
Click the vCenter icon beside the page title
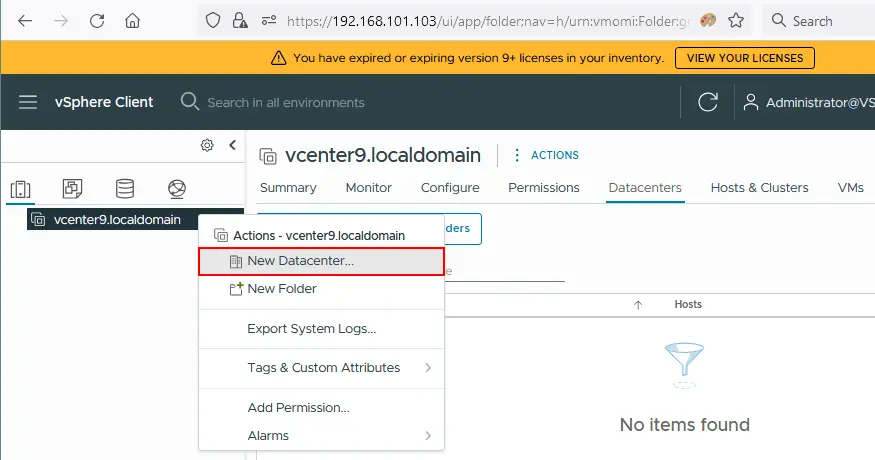point(268,156)
